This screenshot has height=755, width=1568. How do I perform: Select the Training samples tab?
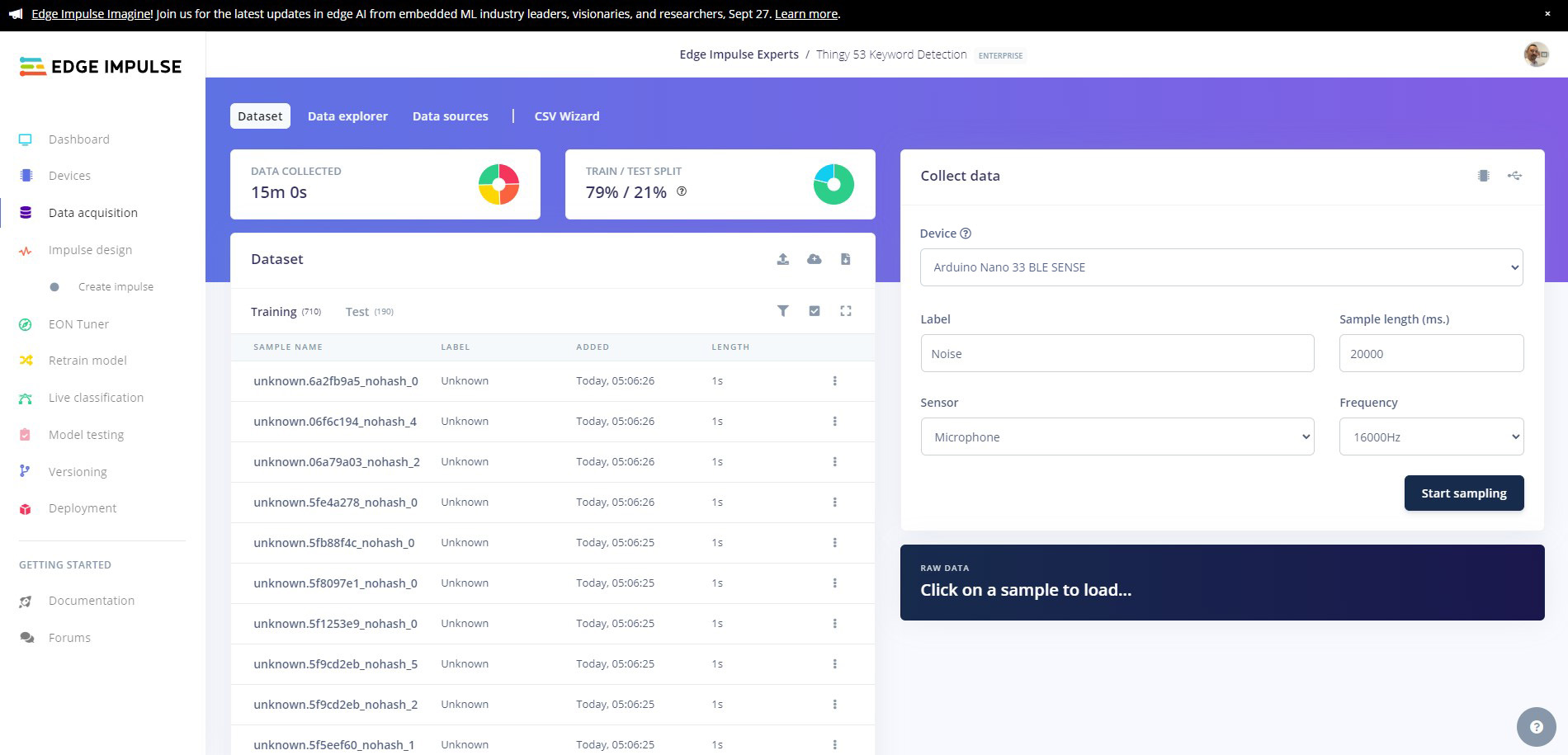pos(286,312)
